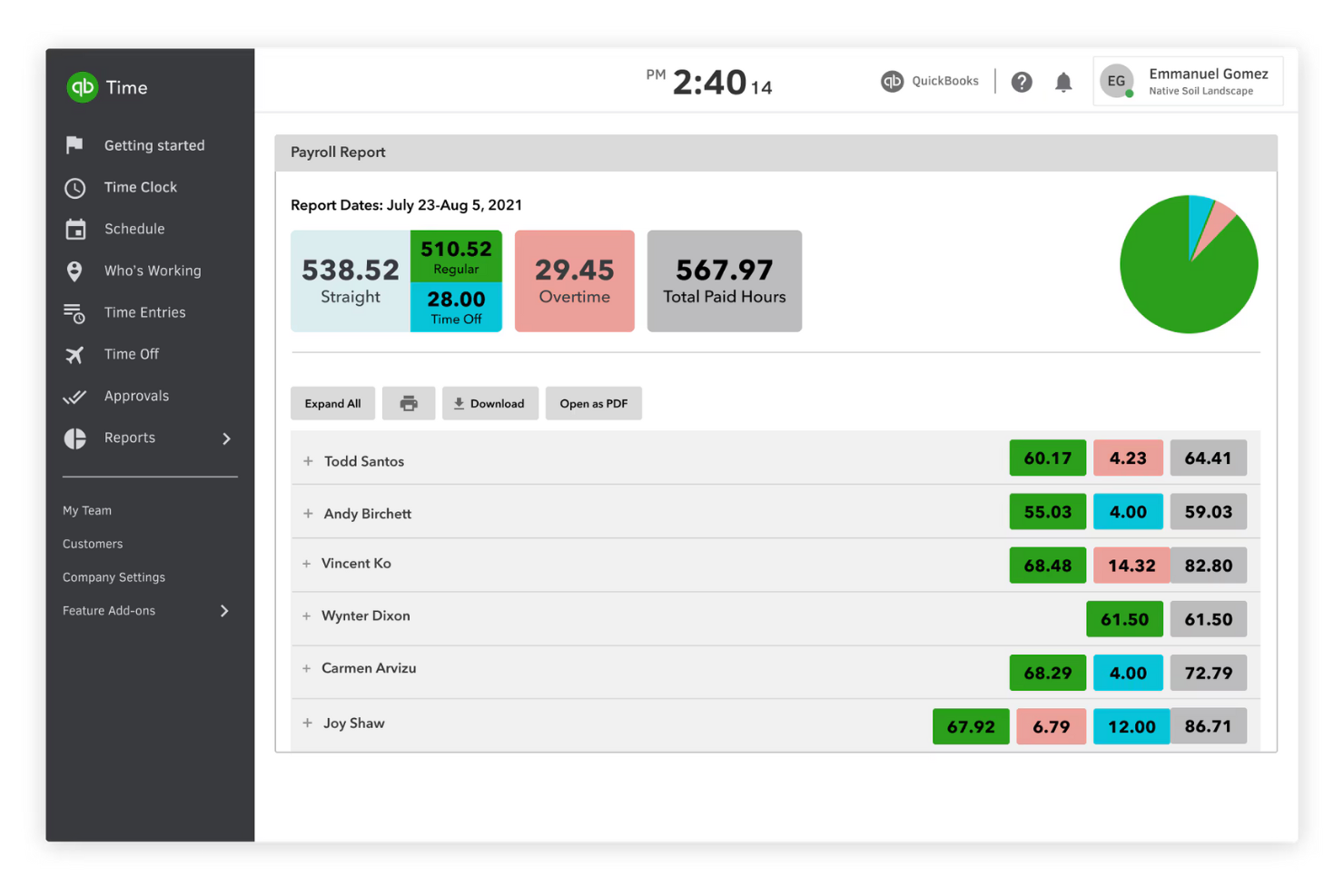This screenshot has height=896, width=1344.
Task: Open the Getting started page
Action: click(x=74, y=145)
